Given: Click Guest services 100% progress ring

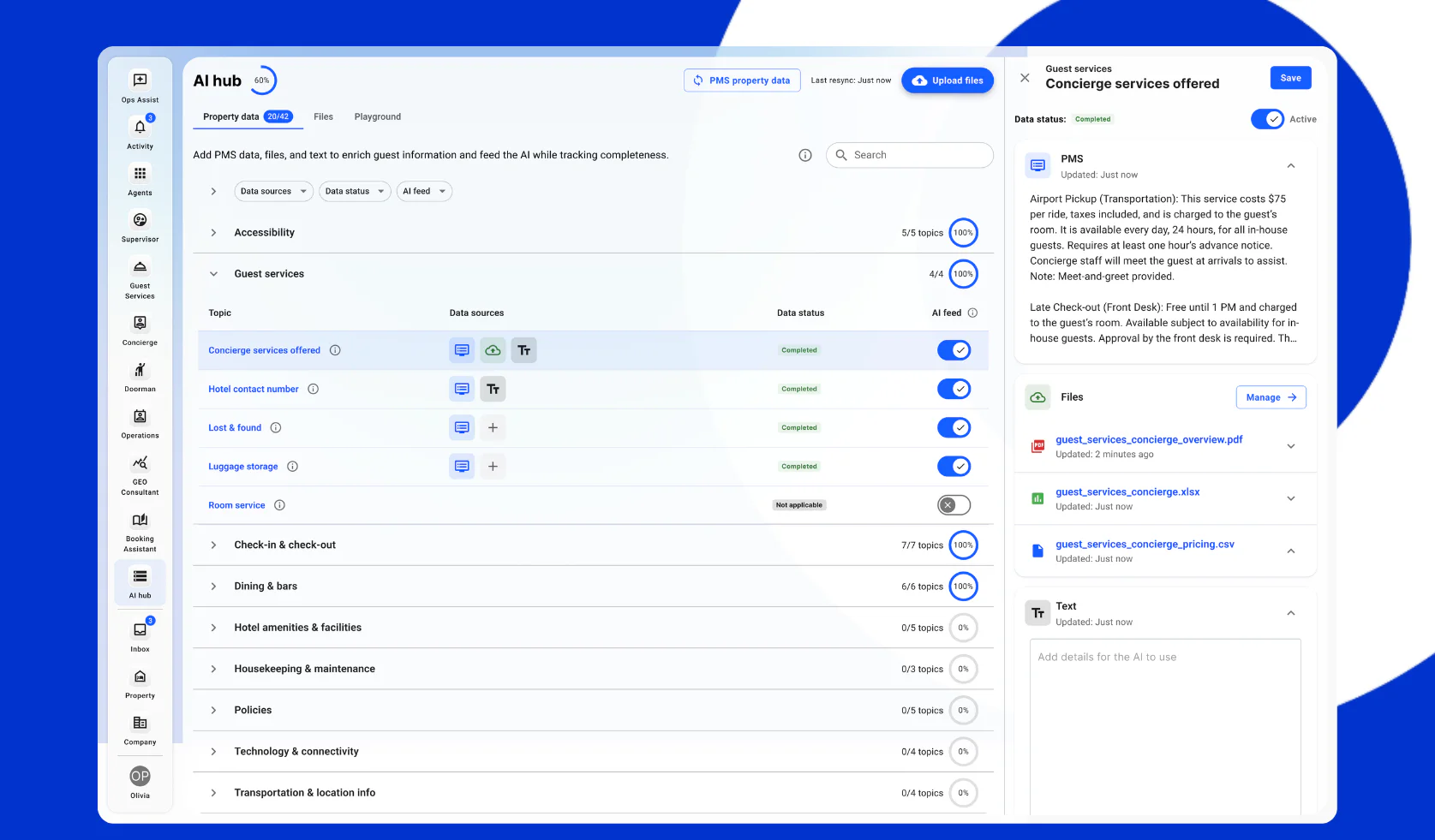Looking at the screenshot, I should point(964,274).
